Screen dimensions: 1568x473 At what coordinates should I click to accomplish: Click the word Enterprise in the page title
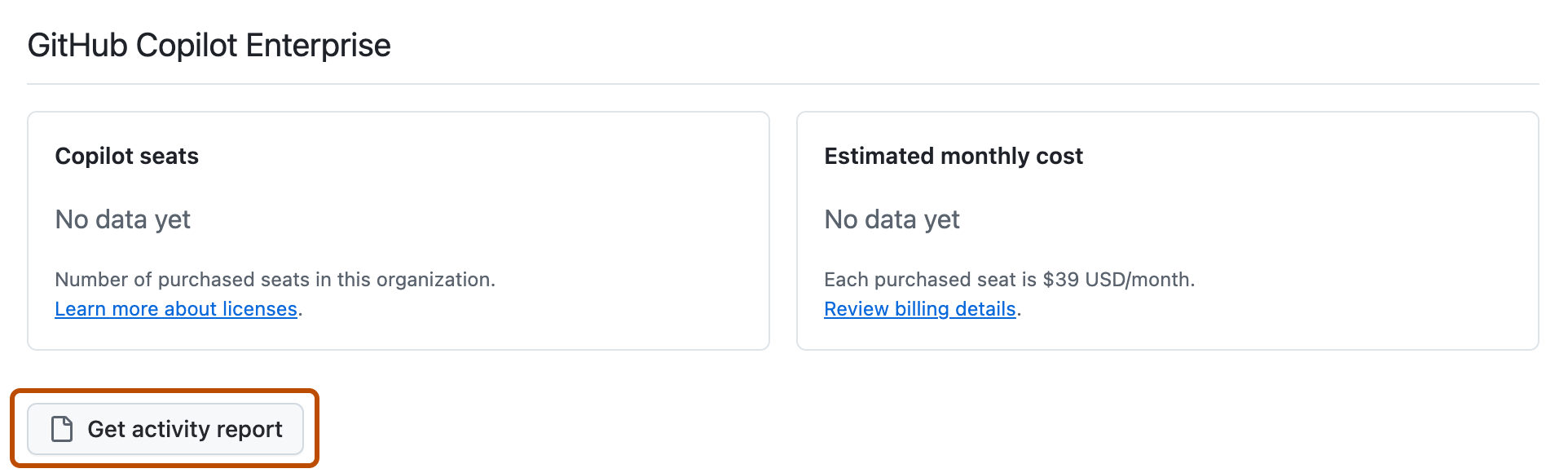[319, 45]
